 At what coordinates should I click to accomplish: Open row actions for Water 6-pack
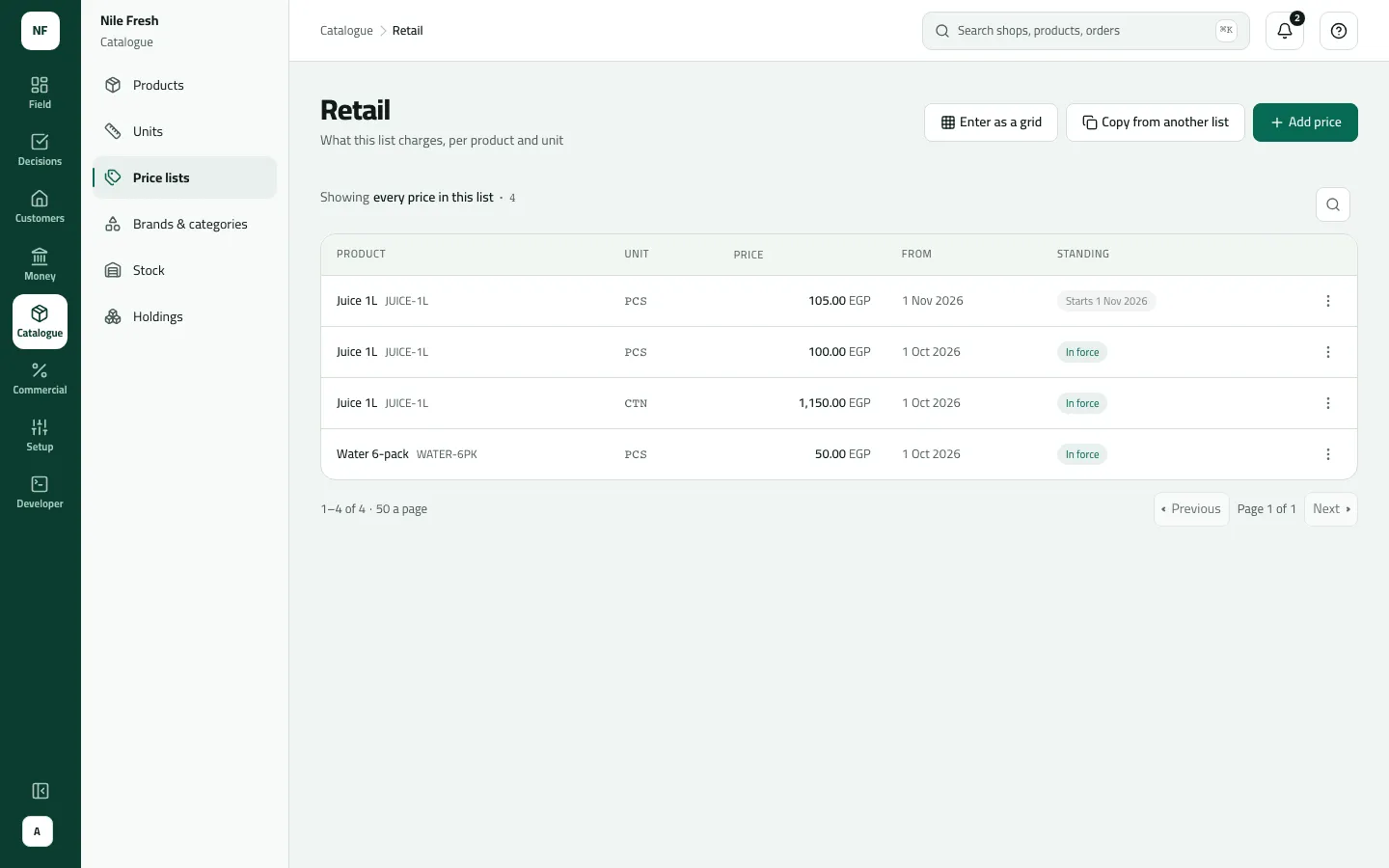click(1328, 454)
